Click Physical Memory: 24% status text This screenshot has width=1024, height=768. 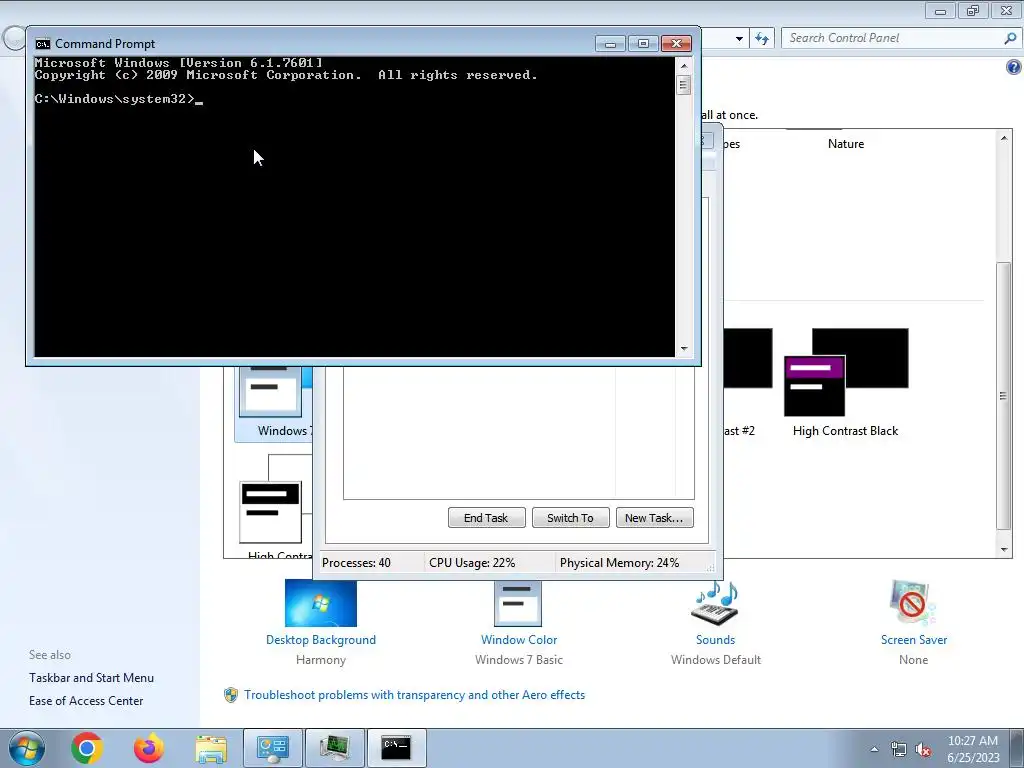619,563
